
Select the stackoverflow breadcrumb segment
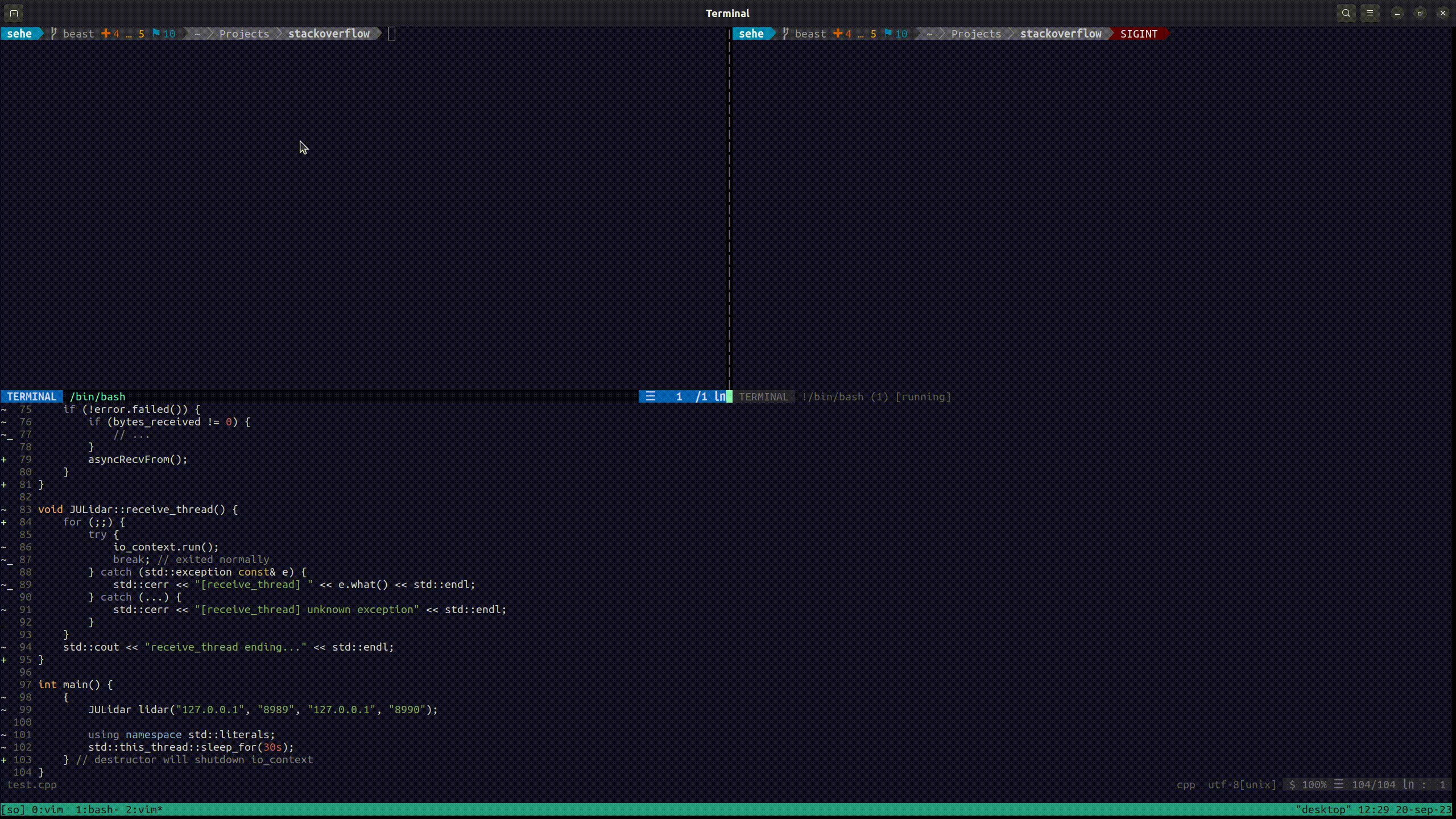(x=329, y=34)
